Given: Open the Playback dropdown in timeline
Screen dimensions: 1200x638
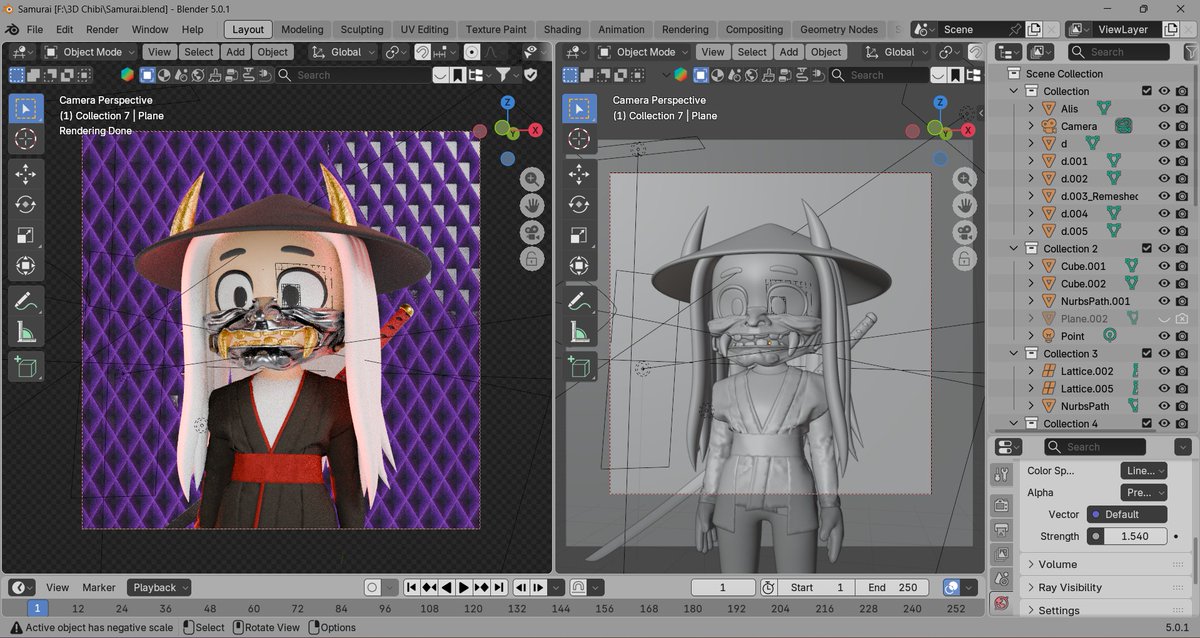Looking at the screenshot, I should [161, 587].
